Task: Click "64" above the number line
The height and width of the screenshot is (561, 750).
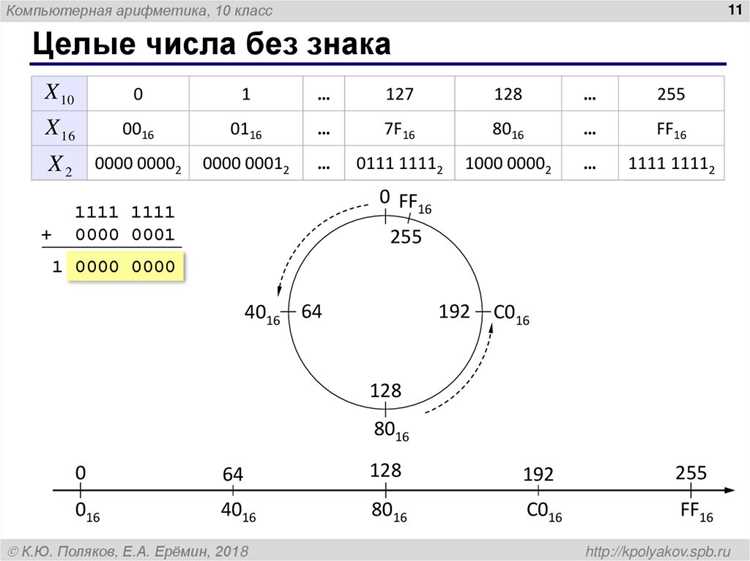Action: (x=233, y=474)
